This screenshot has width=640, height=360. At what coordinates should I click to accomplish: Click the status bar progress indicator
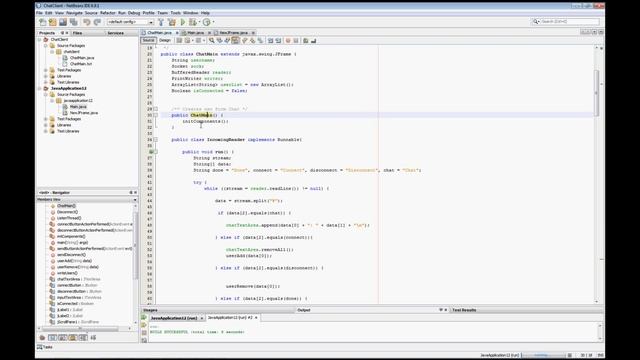(543, 355)
